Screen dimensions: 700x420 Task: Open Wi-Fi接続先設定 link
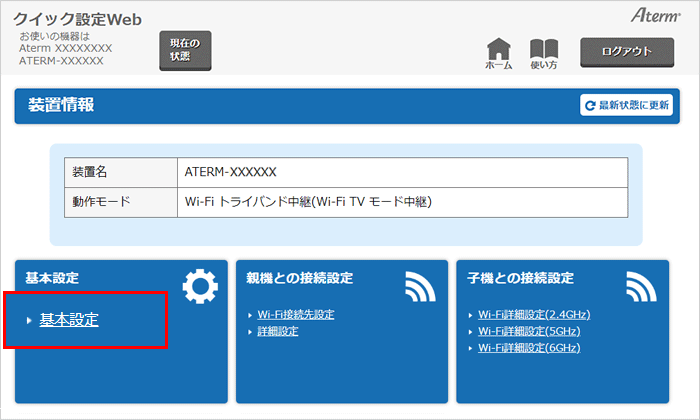(296, 315)
